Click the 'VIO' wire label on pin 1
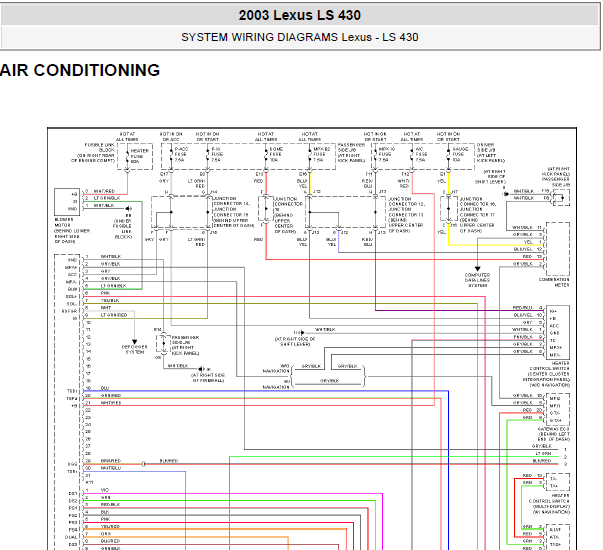 [x=105, y=490]
